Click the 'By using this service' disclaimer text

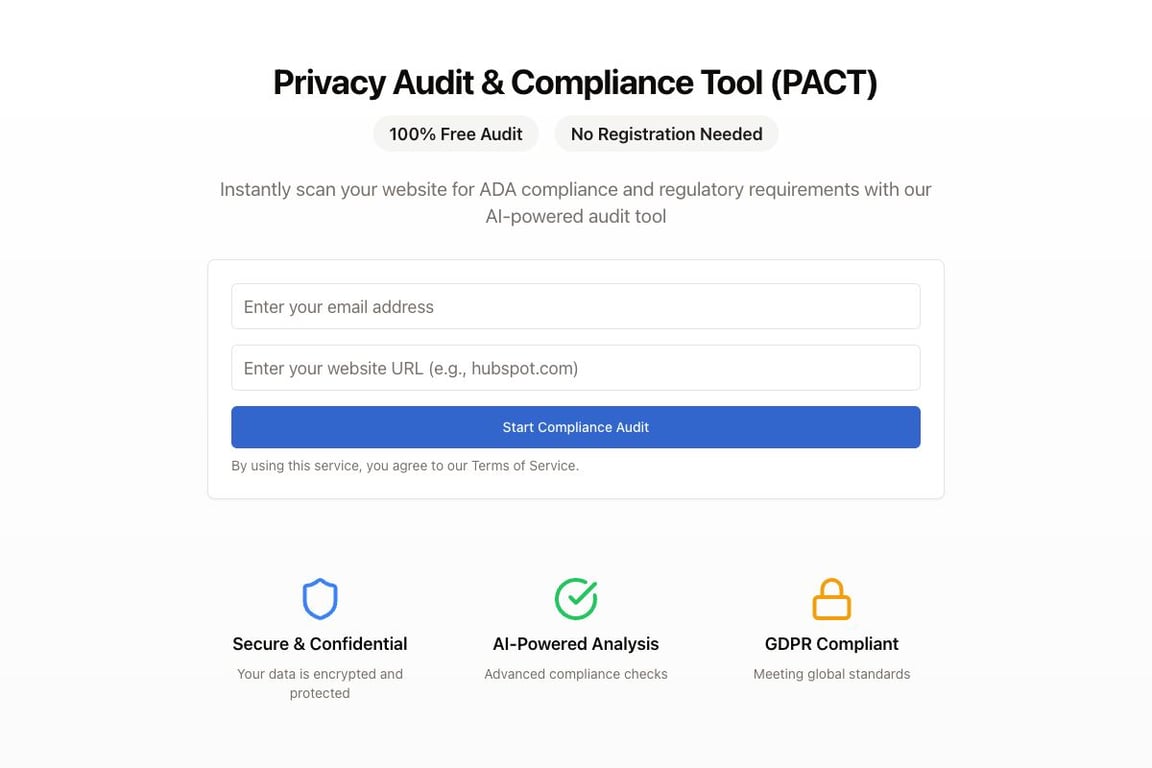point(350,466)
